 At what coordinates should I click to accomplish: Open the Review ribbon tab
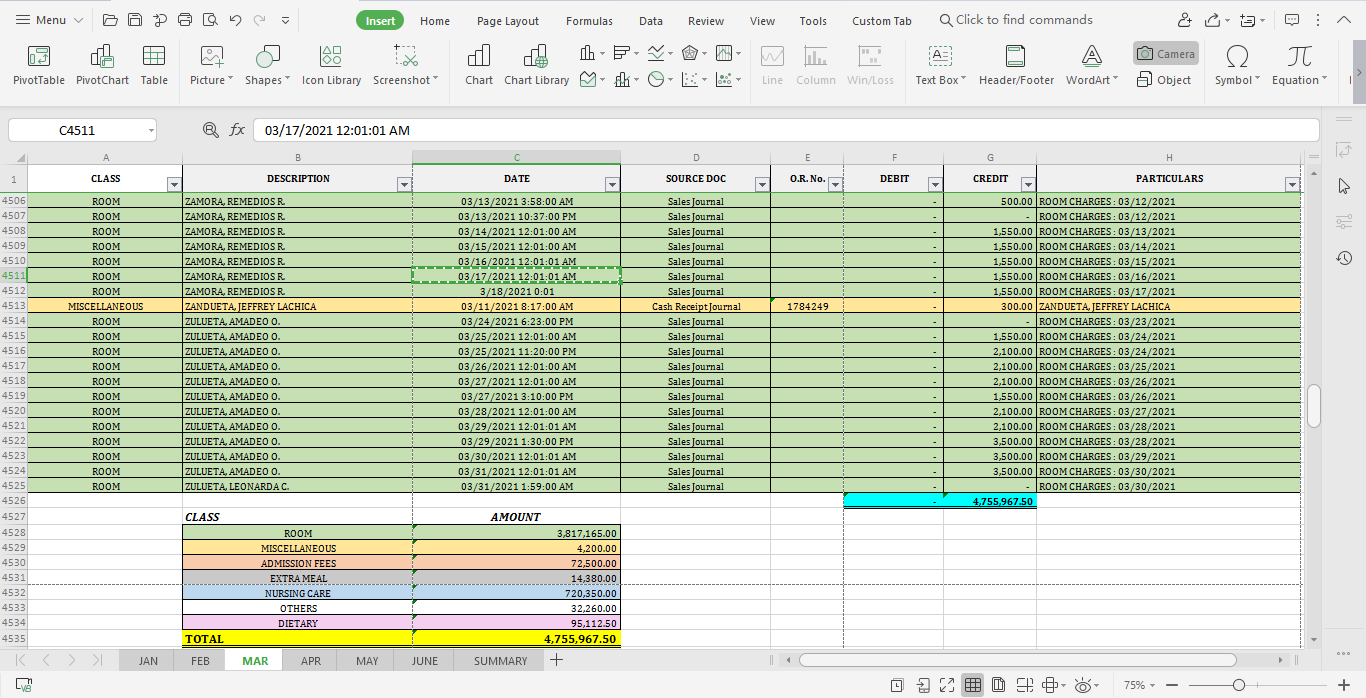706,21
